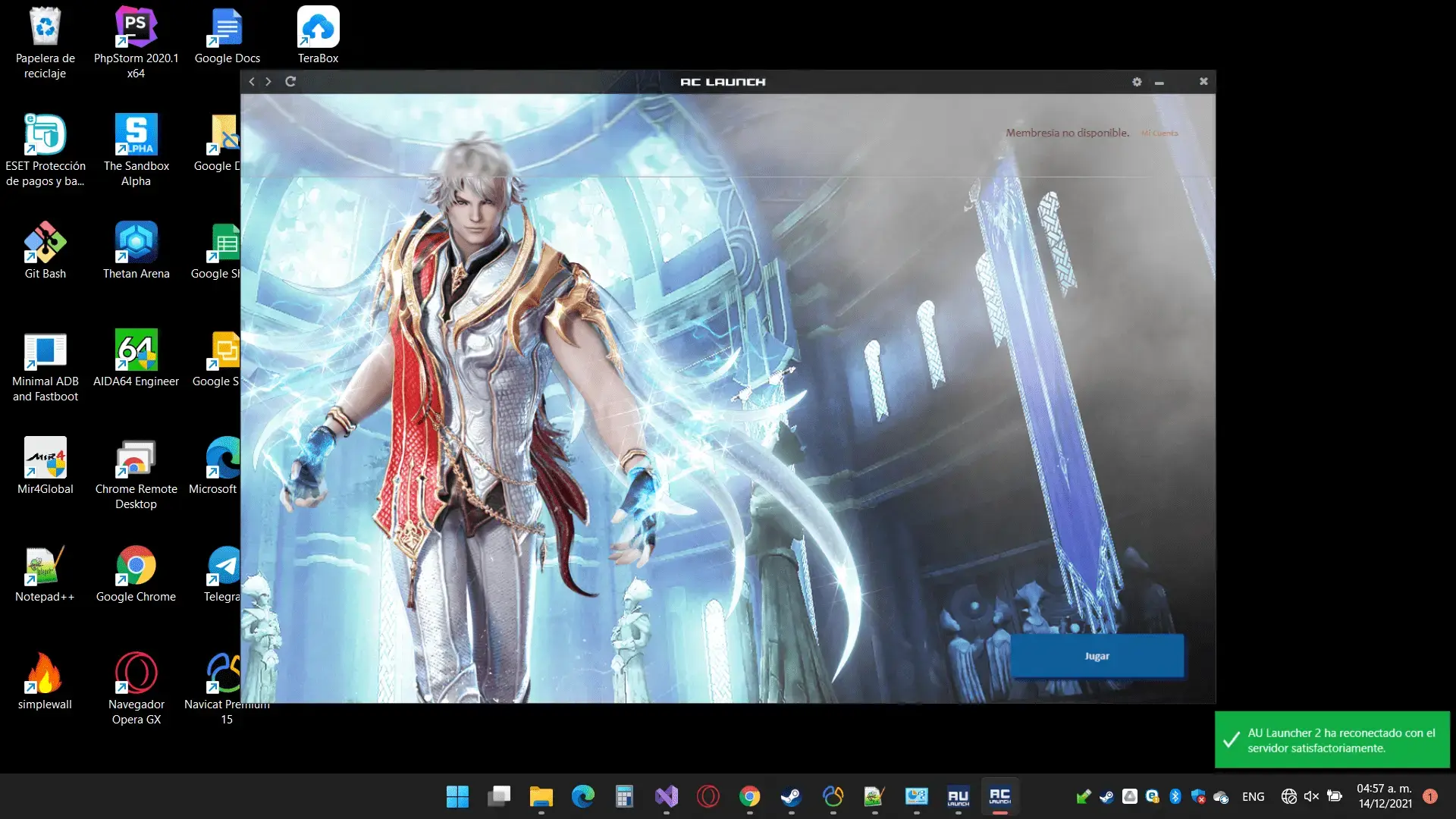The image size is (1456, 819).
Task: Open File Explorer from taskbar
Action: 541,796
